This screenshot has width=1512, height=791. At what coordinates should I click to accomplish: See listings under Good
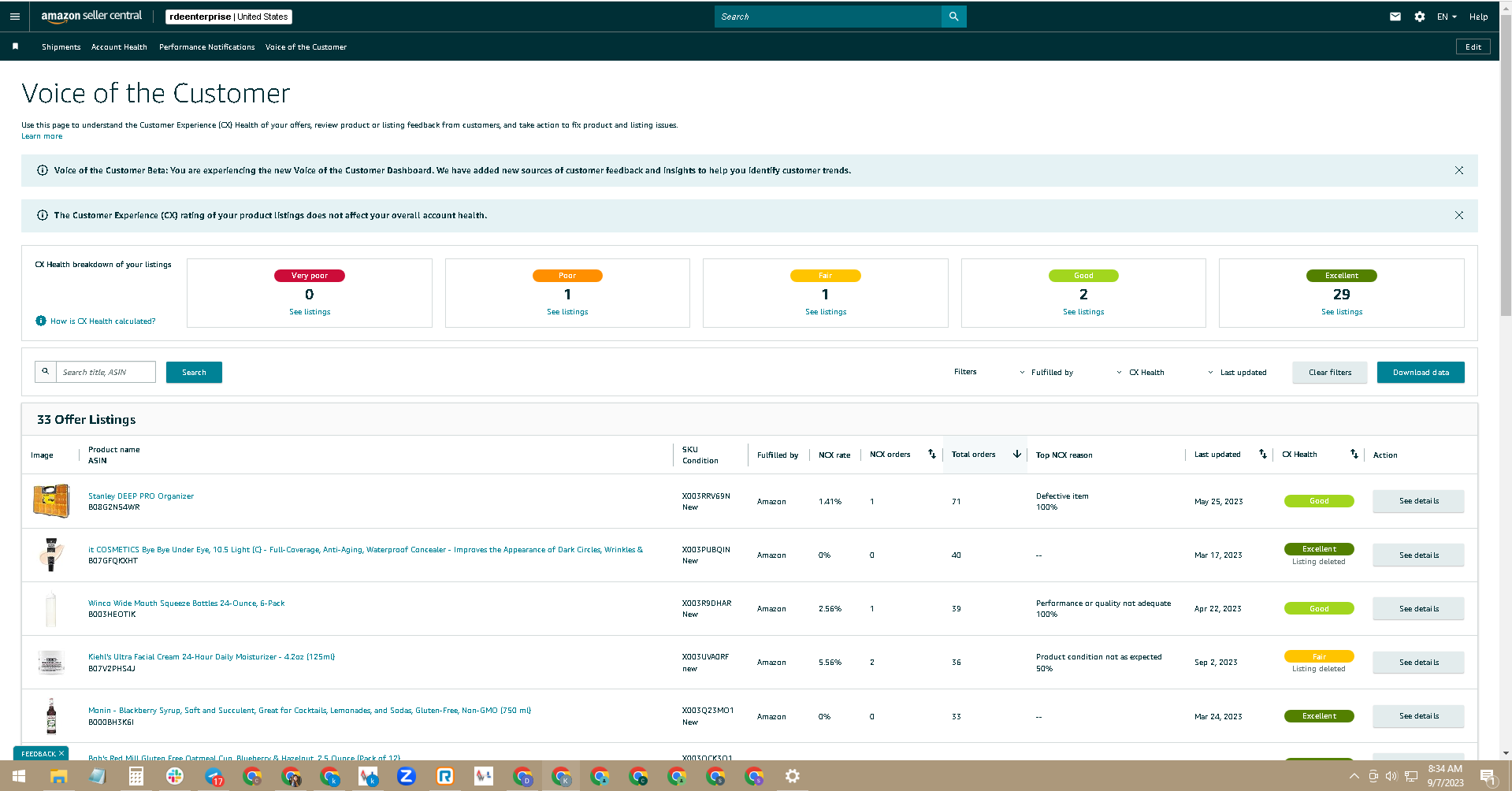[x=1083, y=312]
